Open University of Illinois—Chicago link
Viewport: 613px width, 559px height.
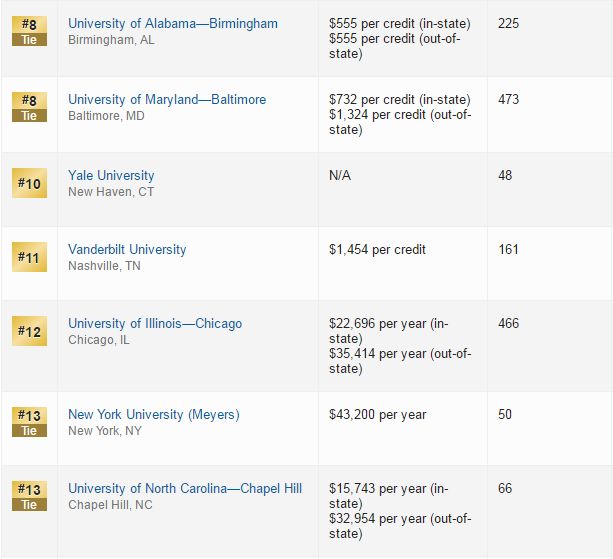pyautogui.click(x=155, y=323)
